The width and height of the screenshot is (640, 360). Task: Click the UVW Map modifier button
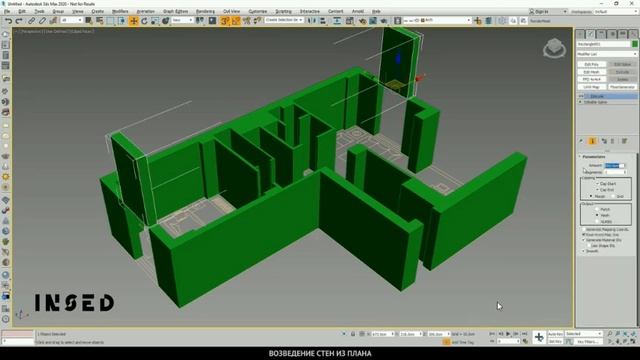click(591, 87)
